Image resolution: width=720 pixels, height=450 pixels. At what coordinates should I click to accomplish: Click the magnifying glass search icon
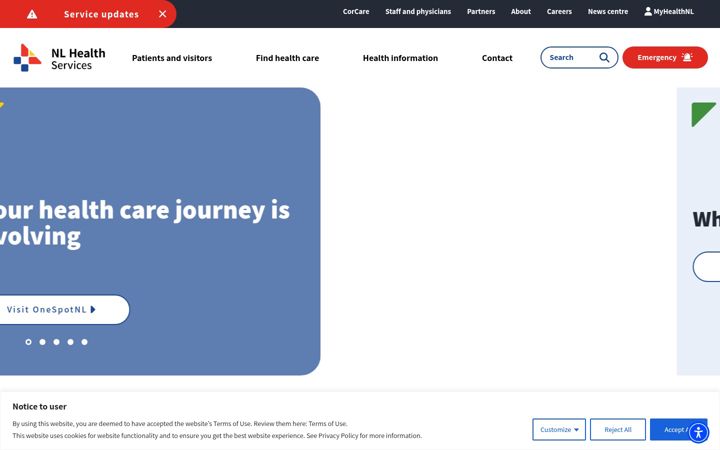coord(604,57)
